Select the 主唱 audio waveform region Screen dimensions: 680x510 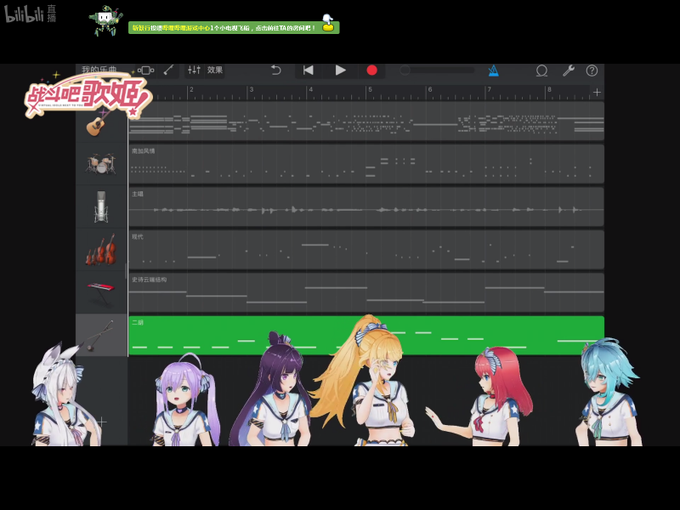coord(366,207)
